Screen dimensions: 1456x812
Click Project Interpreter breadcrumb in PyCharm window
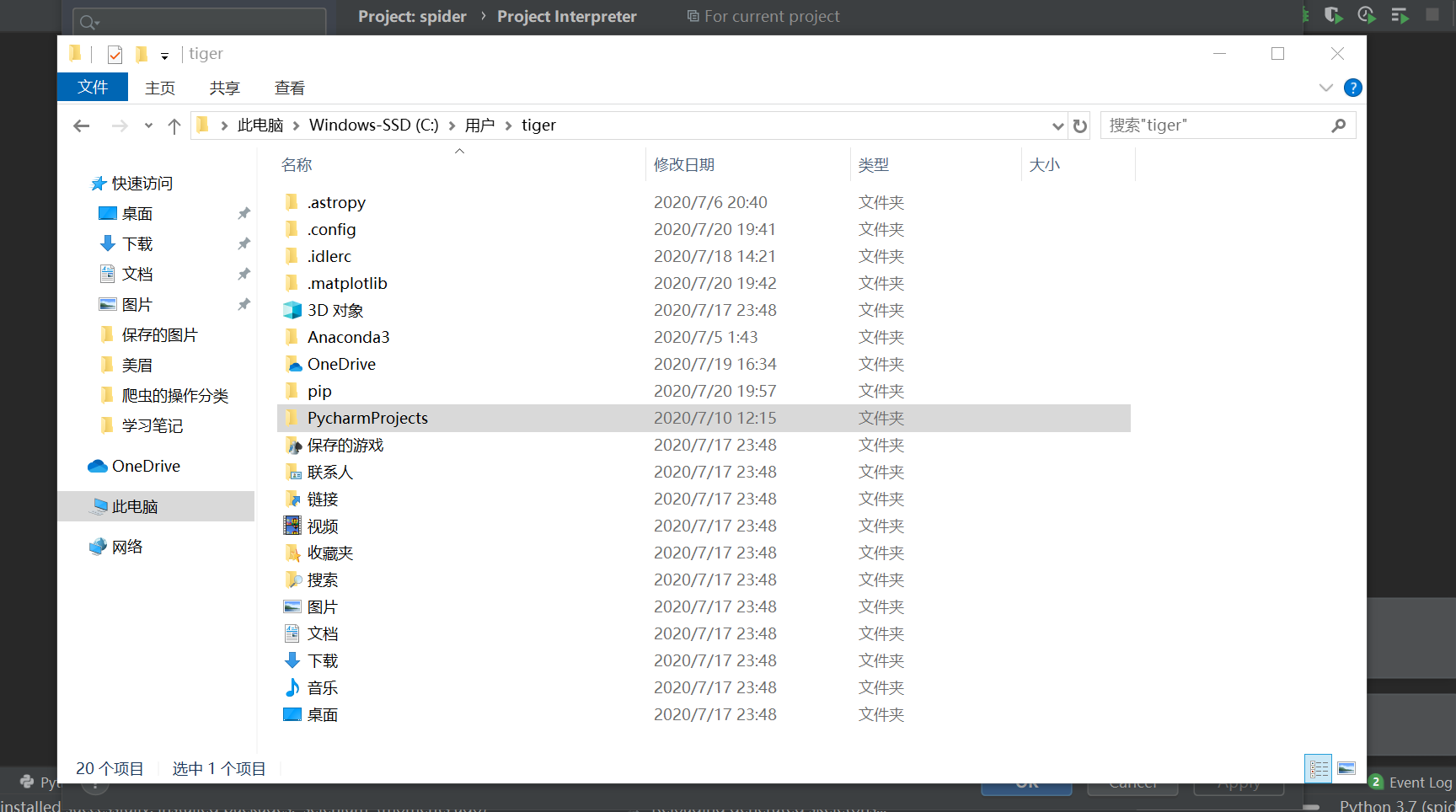[x=567, y=16]
